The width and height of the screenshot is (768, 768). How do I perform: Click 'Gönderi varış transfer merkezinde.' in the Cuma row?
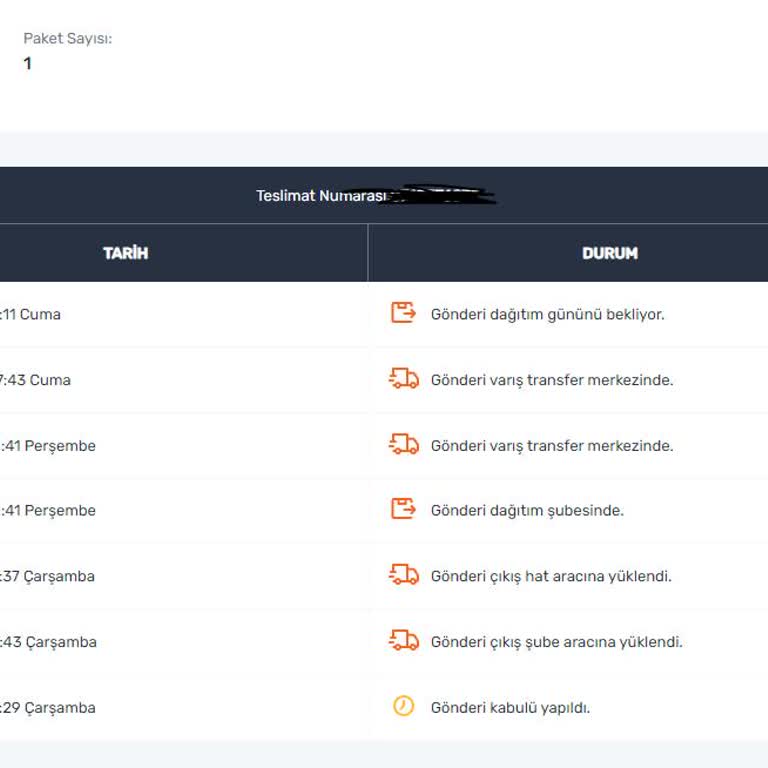552,380
